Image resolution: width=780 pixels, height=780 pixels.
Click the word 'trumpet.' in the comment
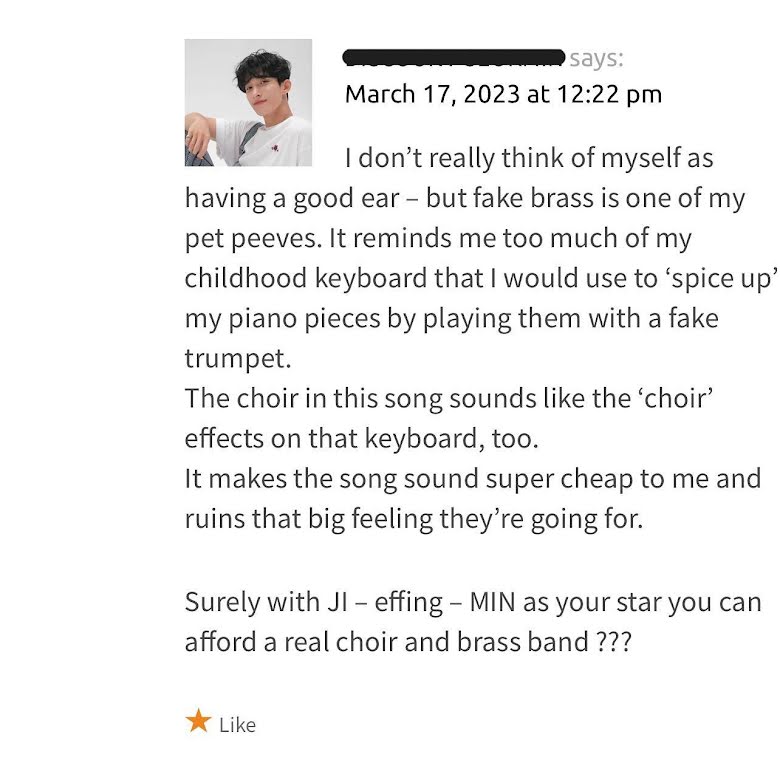point(237,358)
